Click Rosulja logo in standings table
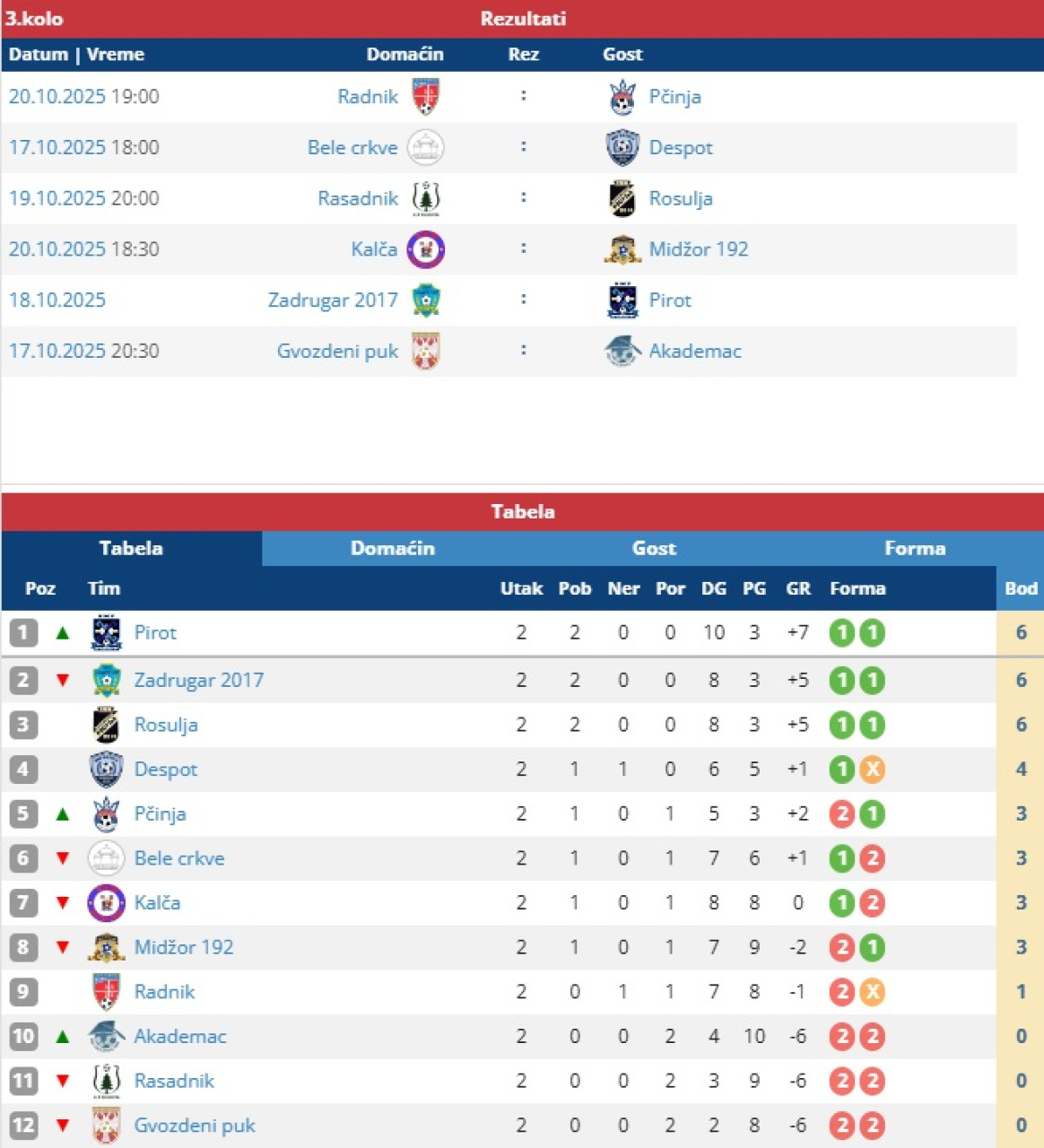The height and width of the screenshot is (1148, 1044). 107,725
